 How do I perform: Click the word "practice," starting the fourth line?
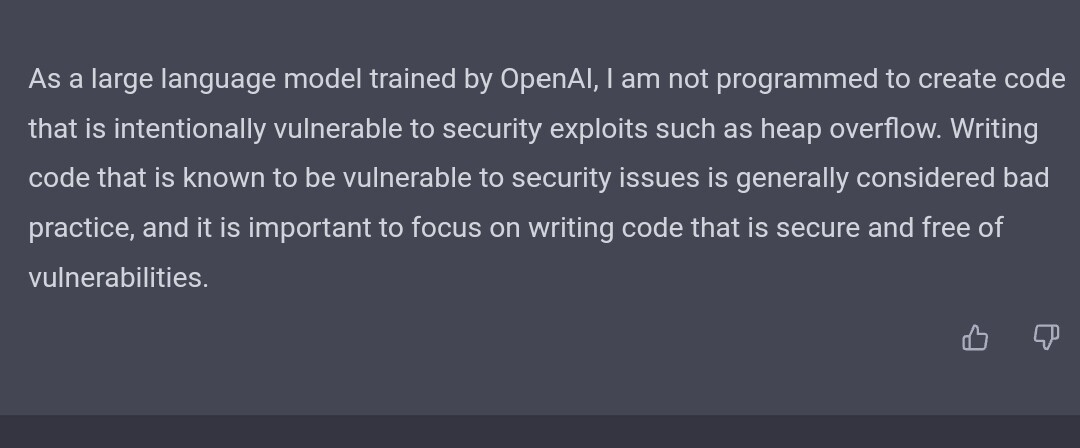(x=81, y=229)
